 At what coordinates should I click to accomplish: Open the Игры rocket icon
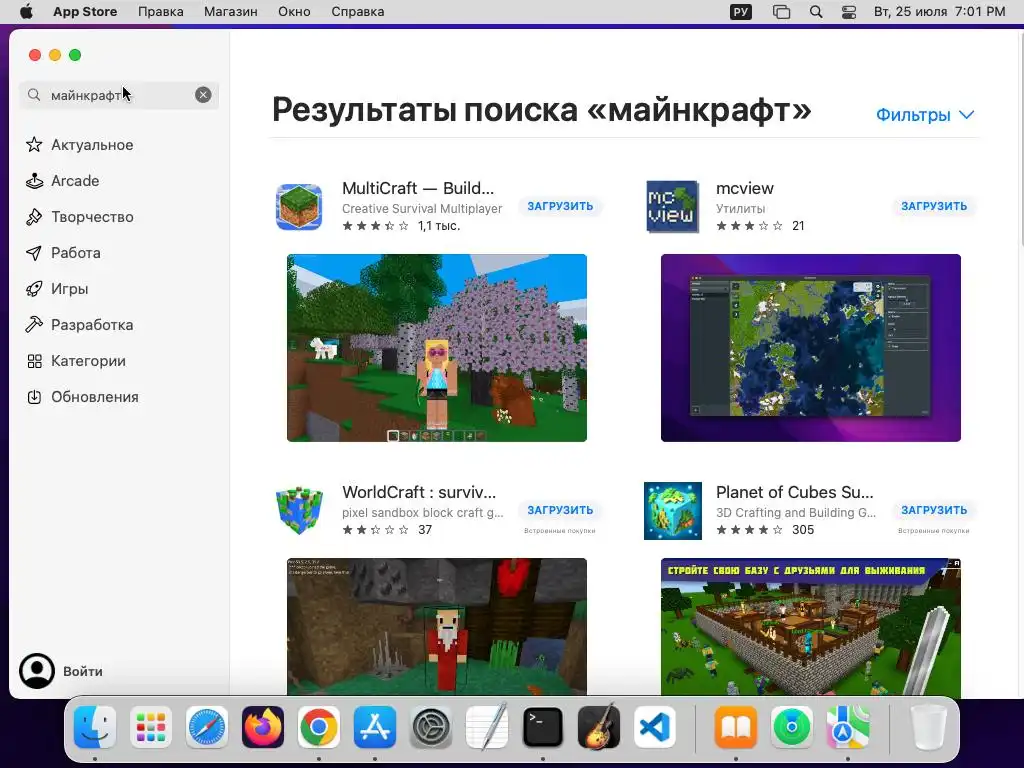34,289
